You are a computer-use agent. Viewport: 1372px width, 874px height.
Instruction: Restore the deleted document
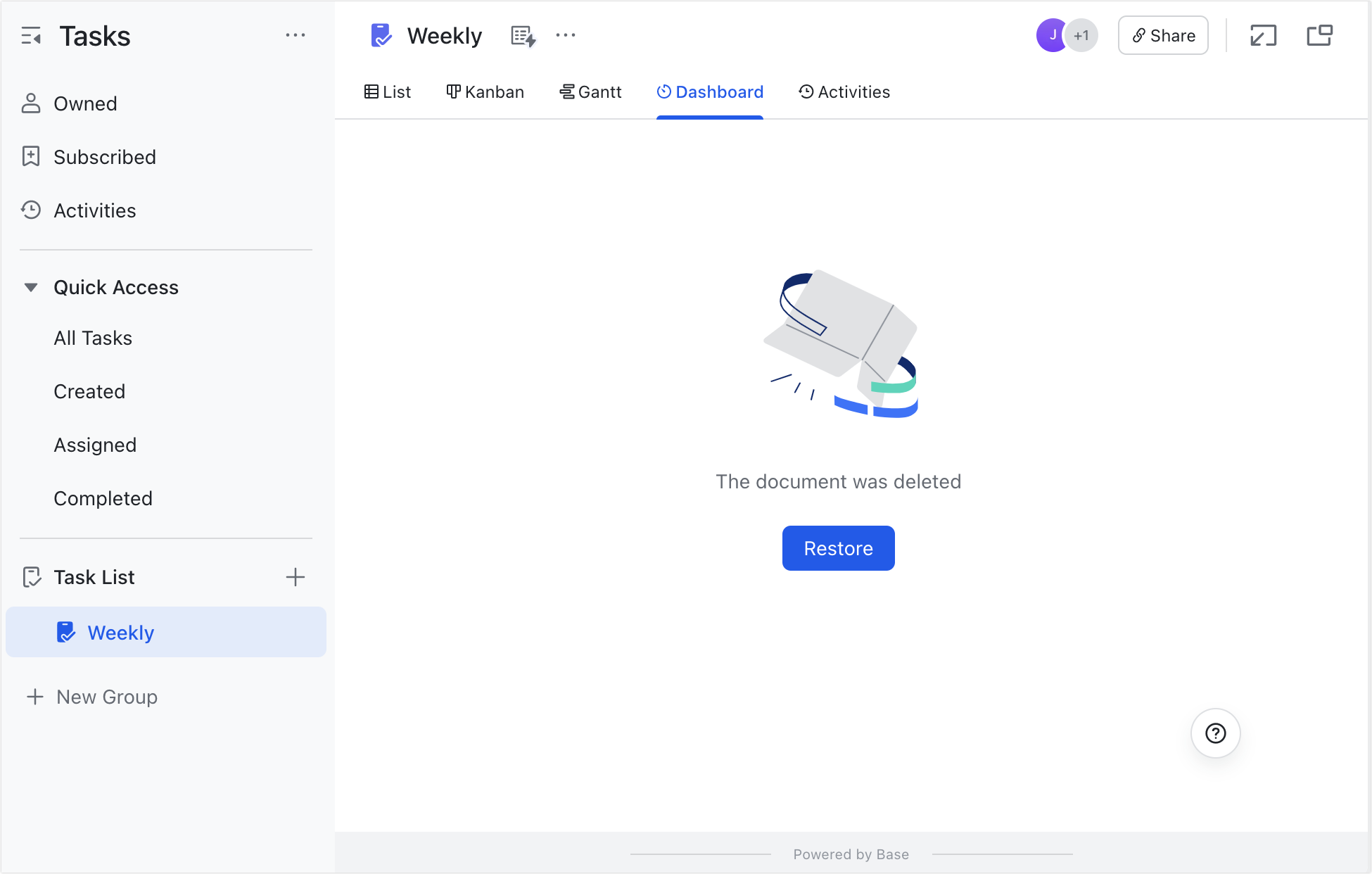pos(838,547)
